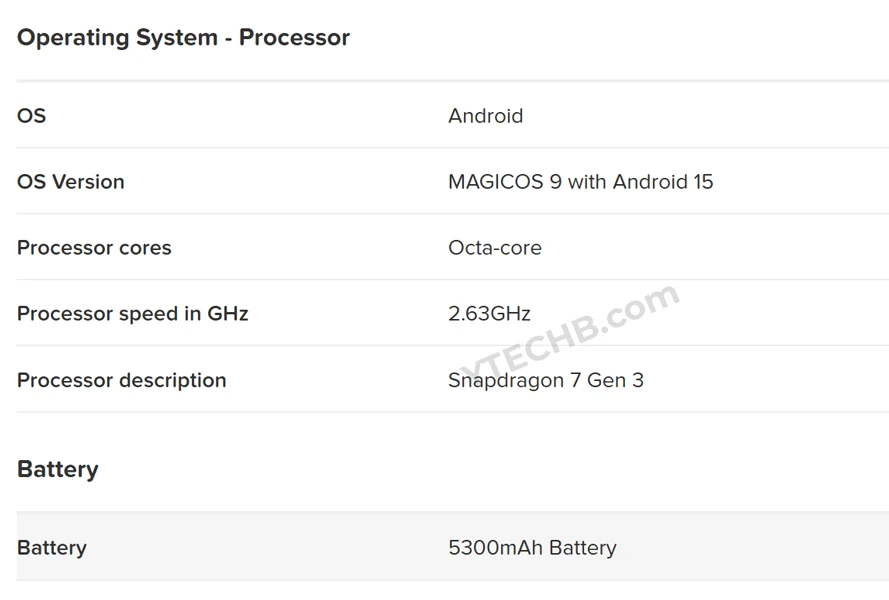
Task: Select the Battery label in the highlighted row
Action: (x=51, y=548)
